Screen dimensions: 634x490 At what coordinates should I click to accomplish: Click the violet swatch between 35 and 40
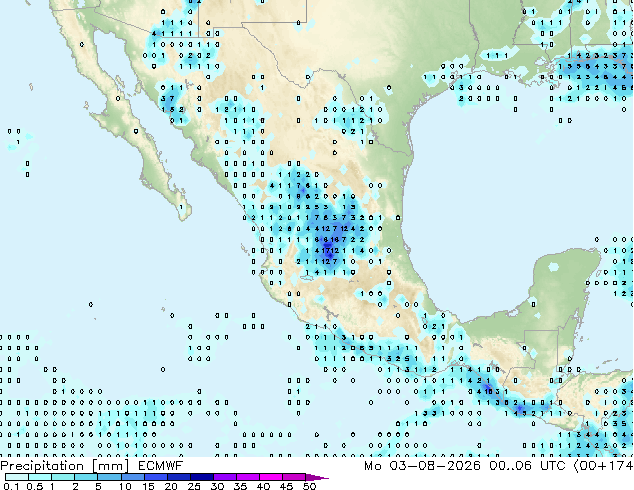[x=248, y=477]
